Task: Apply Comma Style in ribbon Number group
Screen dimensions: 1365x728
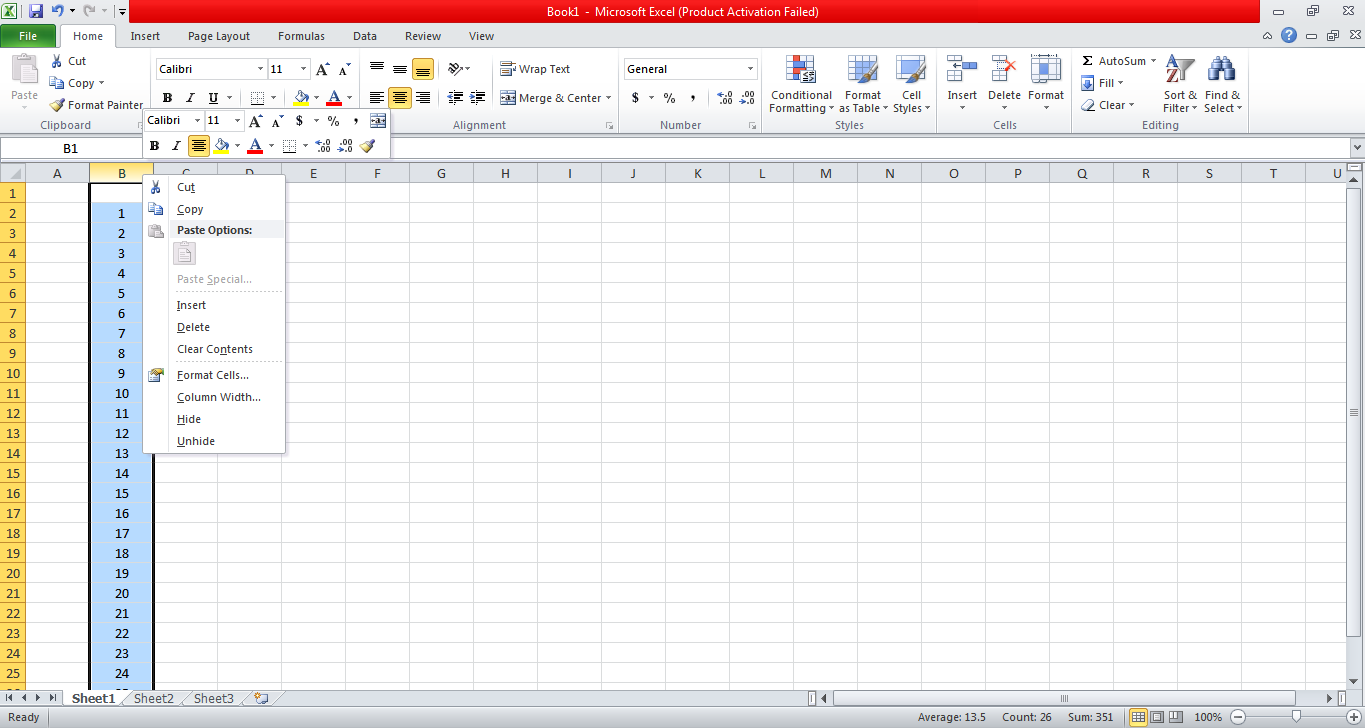Action: click(692, 98)
